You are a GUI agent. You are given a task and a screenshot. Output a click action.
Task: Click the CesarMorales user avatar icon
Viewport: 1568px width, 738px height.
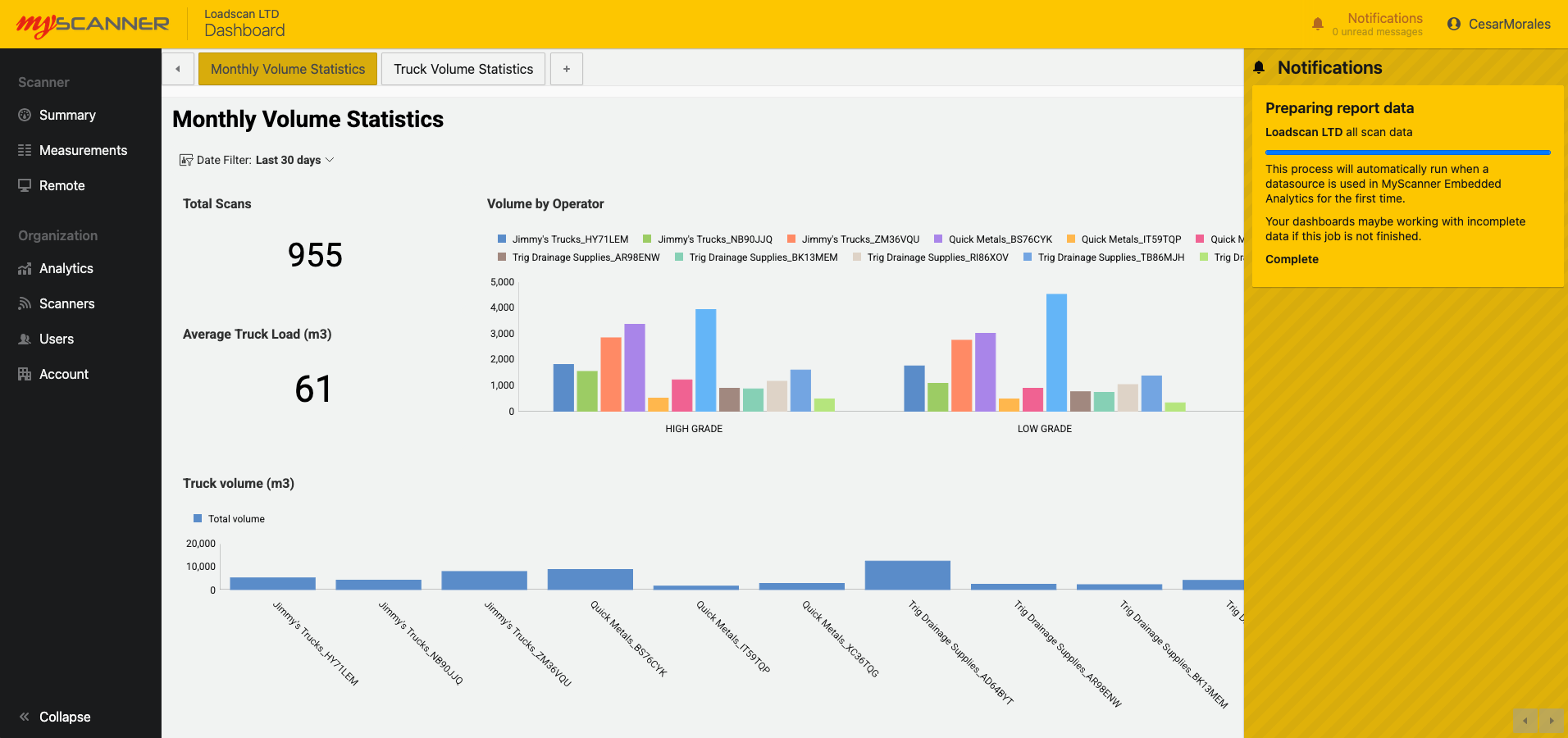(x=1454, y=24)
